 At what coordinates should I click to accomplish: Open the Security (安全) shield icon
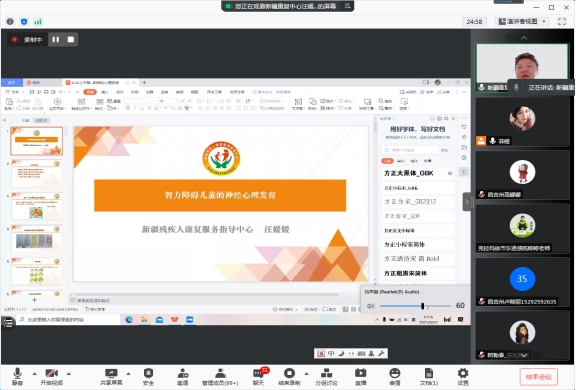pyautogui.click(x=148, y=376)
